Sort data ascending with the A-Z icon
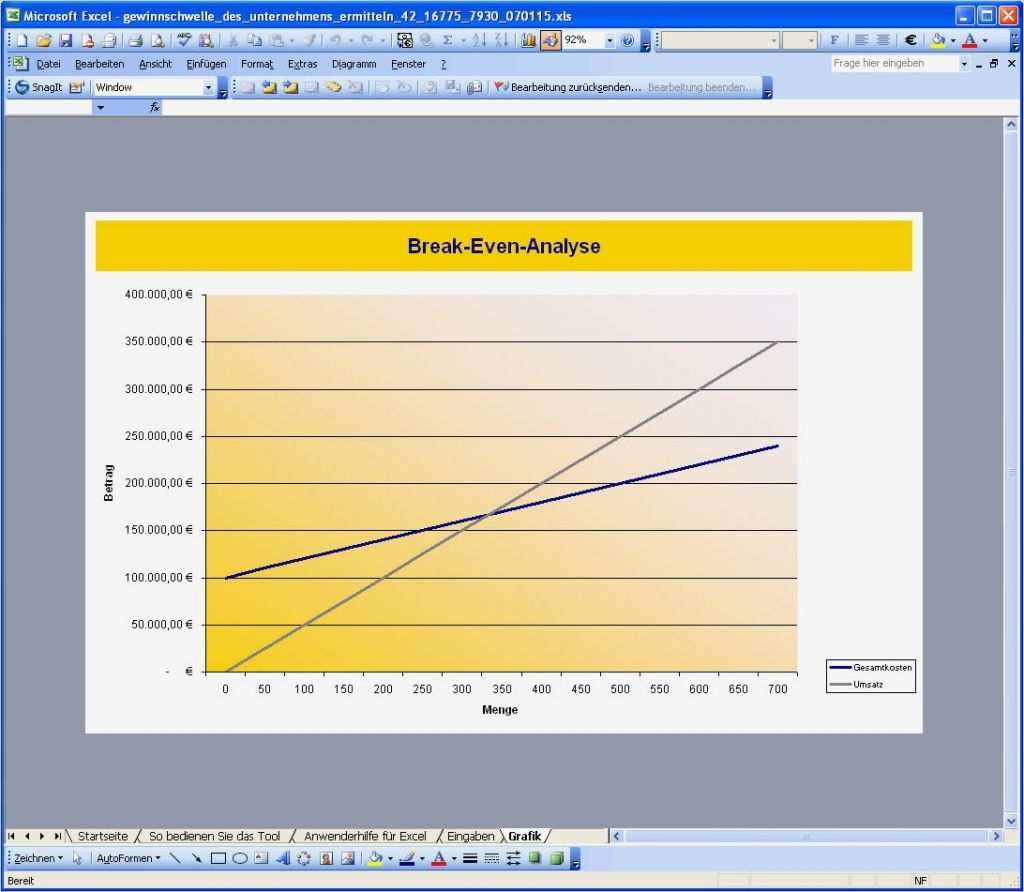 pos(479,40)
